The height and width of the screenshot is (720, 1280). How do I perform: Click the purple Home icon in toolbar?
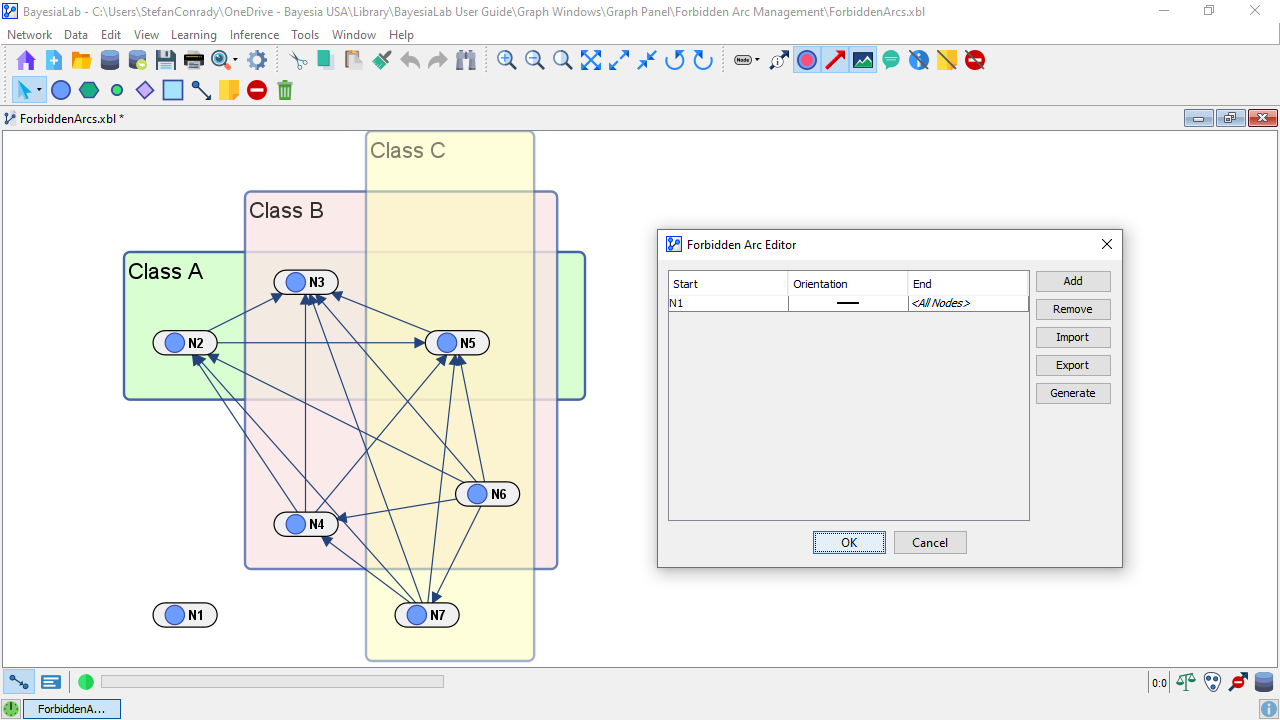tap(26, 60)
